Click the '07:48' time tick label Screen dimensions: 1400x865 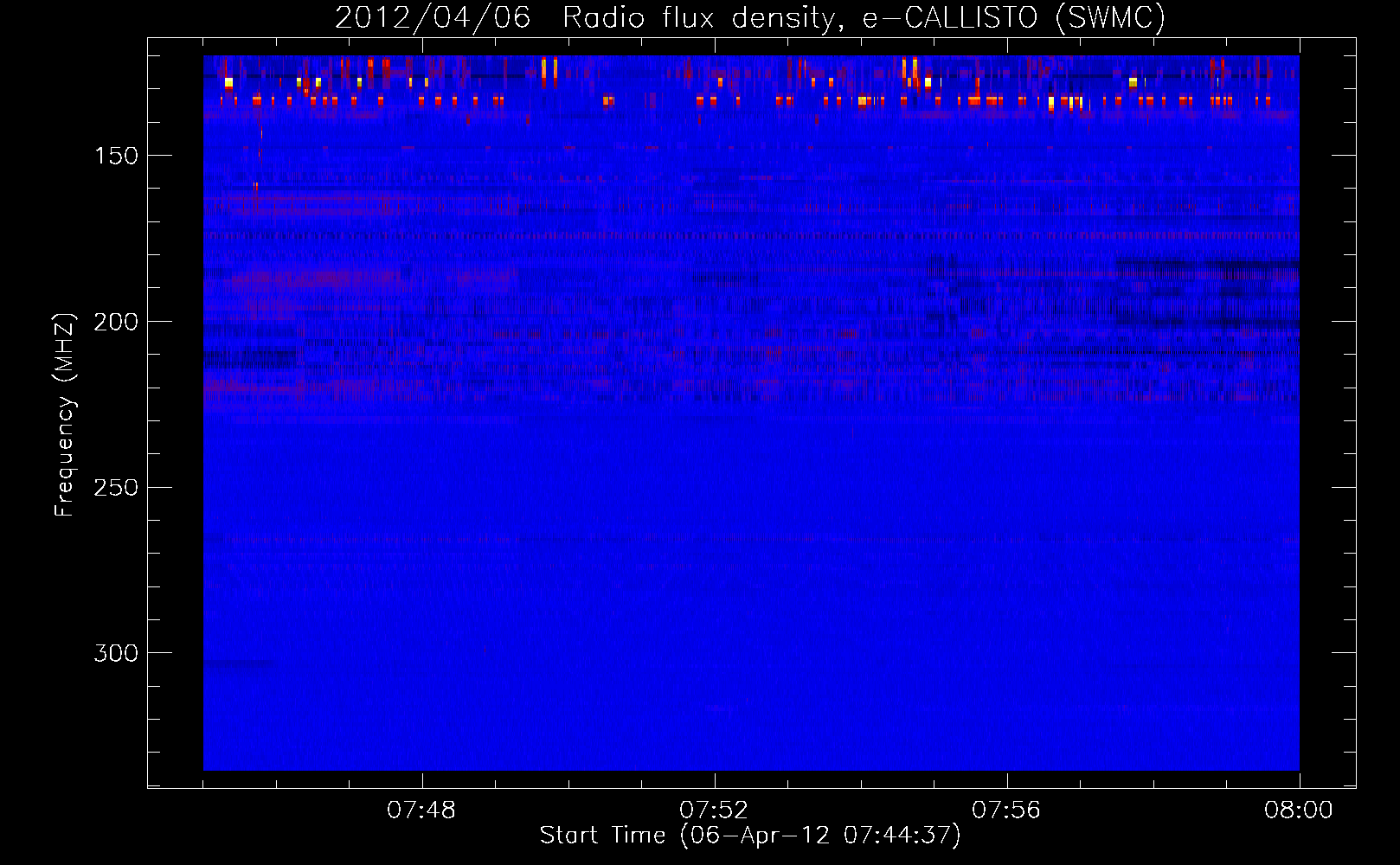tap(421, 811)
